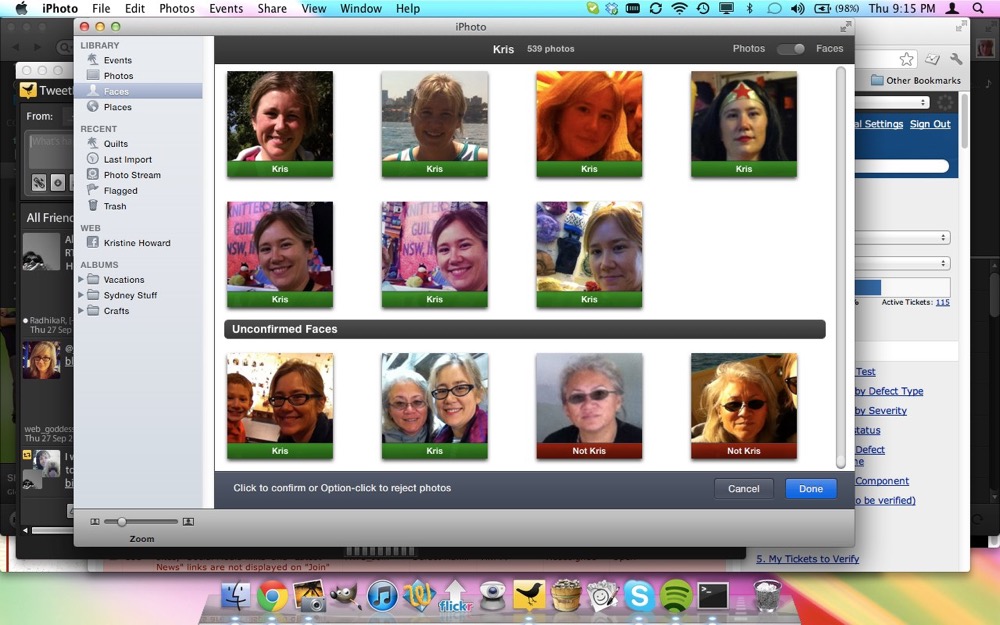Open the Events menu in menu bar

click(226, 9)
